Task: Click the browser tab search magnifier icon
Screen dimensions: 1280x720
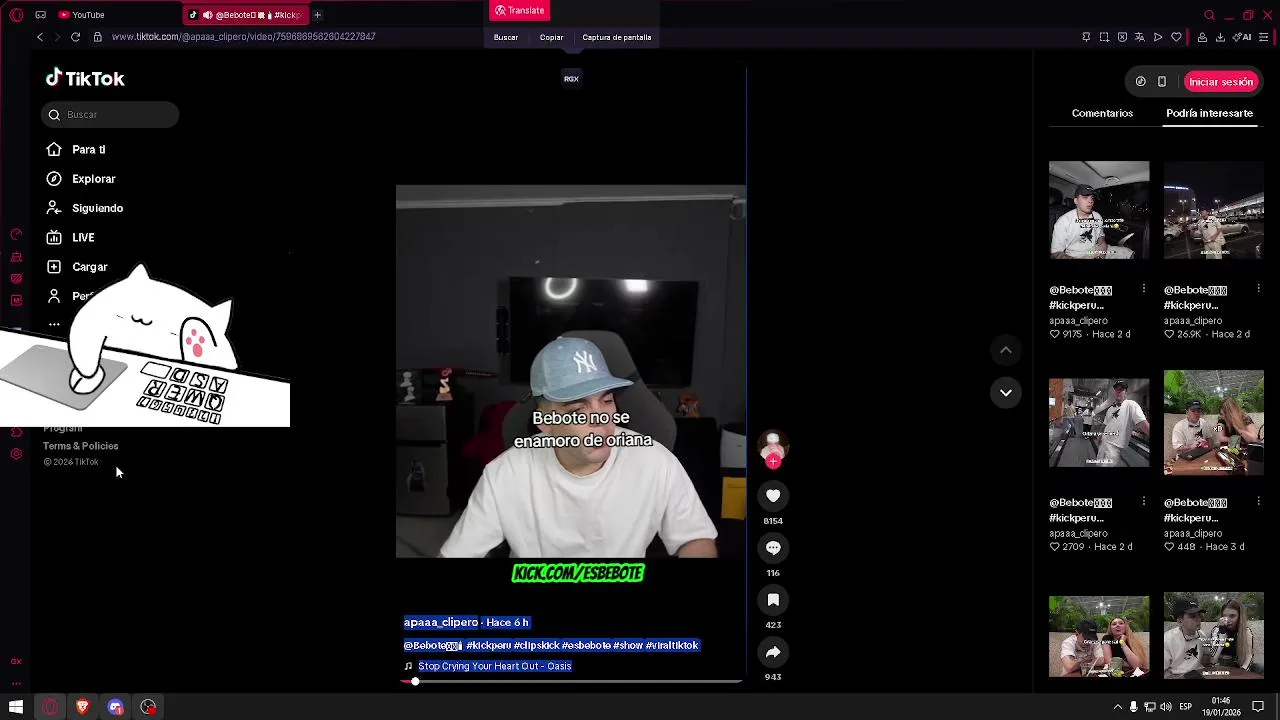Action: (x=1209, y=15)
